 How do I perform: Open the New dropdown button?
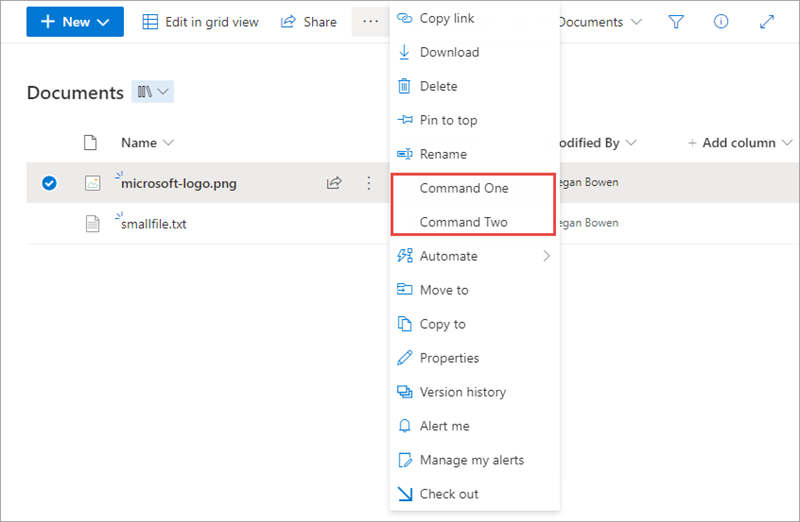pos(75,22)
